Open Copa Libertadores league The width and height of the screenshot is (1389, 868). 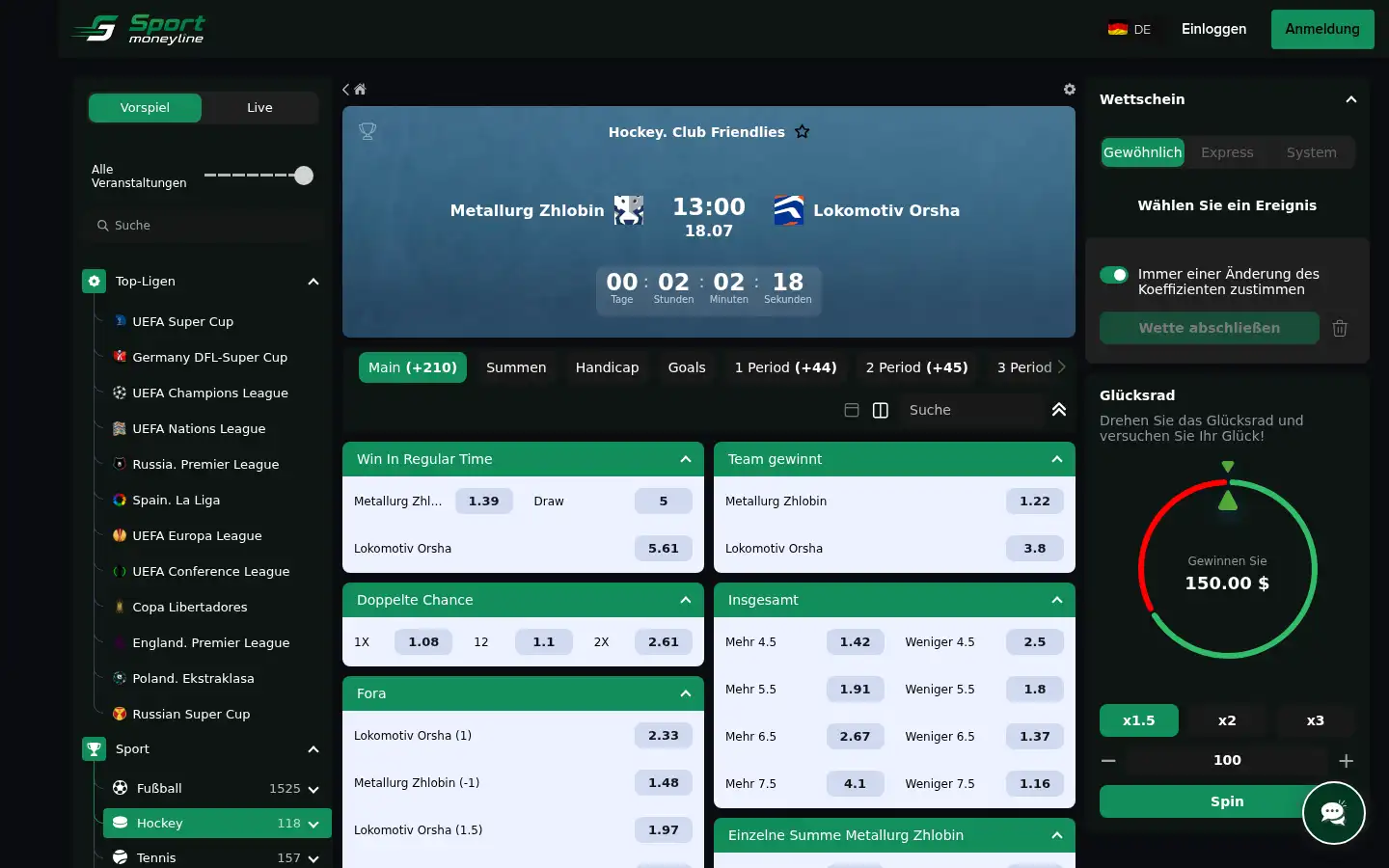pos(189,607)
